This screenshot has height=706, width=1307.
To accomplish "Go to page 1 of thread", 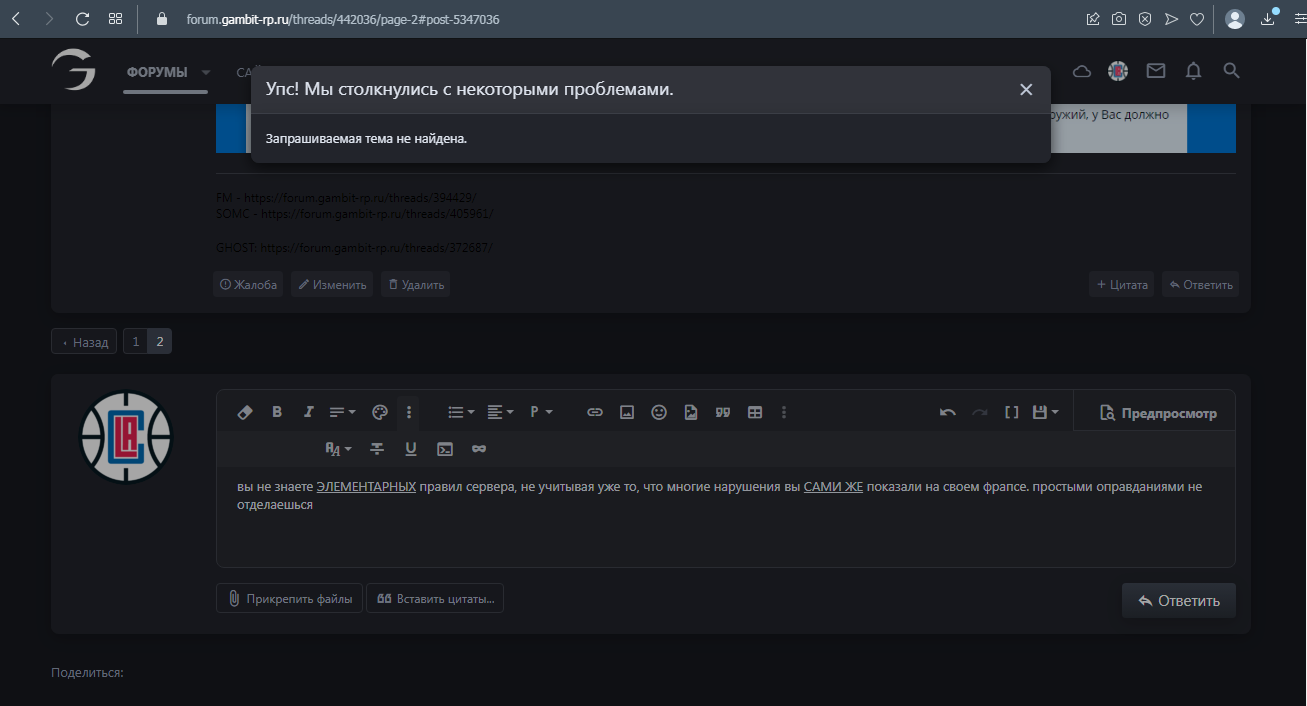I will coord(136,342).
